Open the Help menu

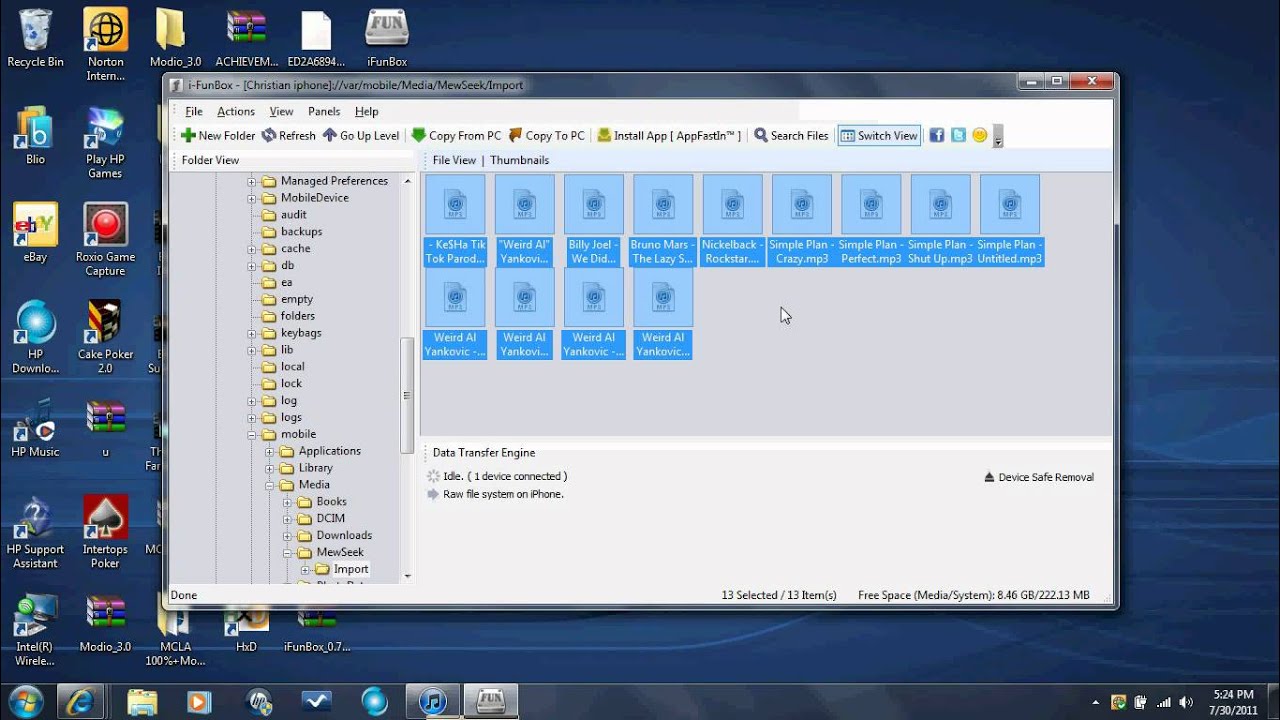click(x=367, y=111)
